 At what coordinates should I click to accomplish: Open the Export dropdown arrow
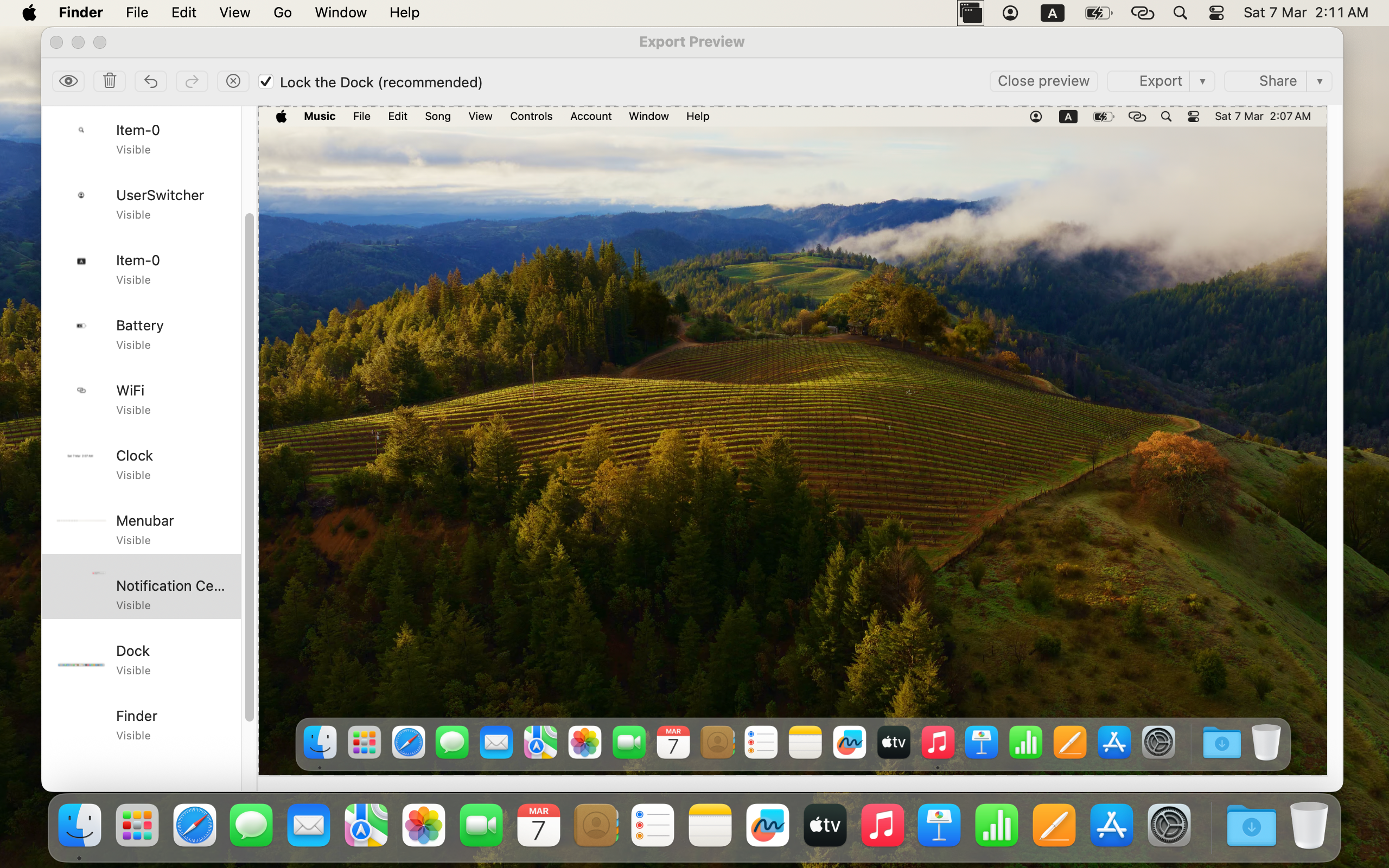pyautogui.click(x=1202, y=81)
